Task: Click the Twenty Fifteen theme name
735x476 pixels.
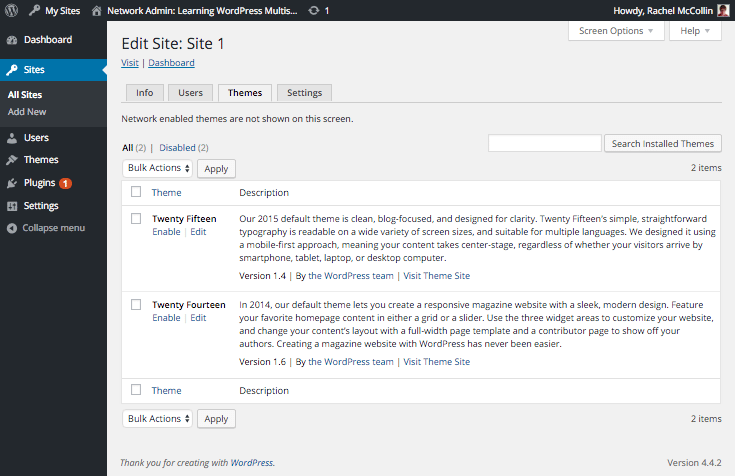Action: coord(184,219)
